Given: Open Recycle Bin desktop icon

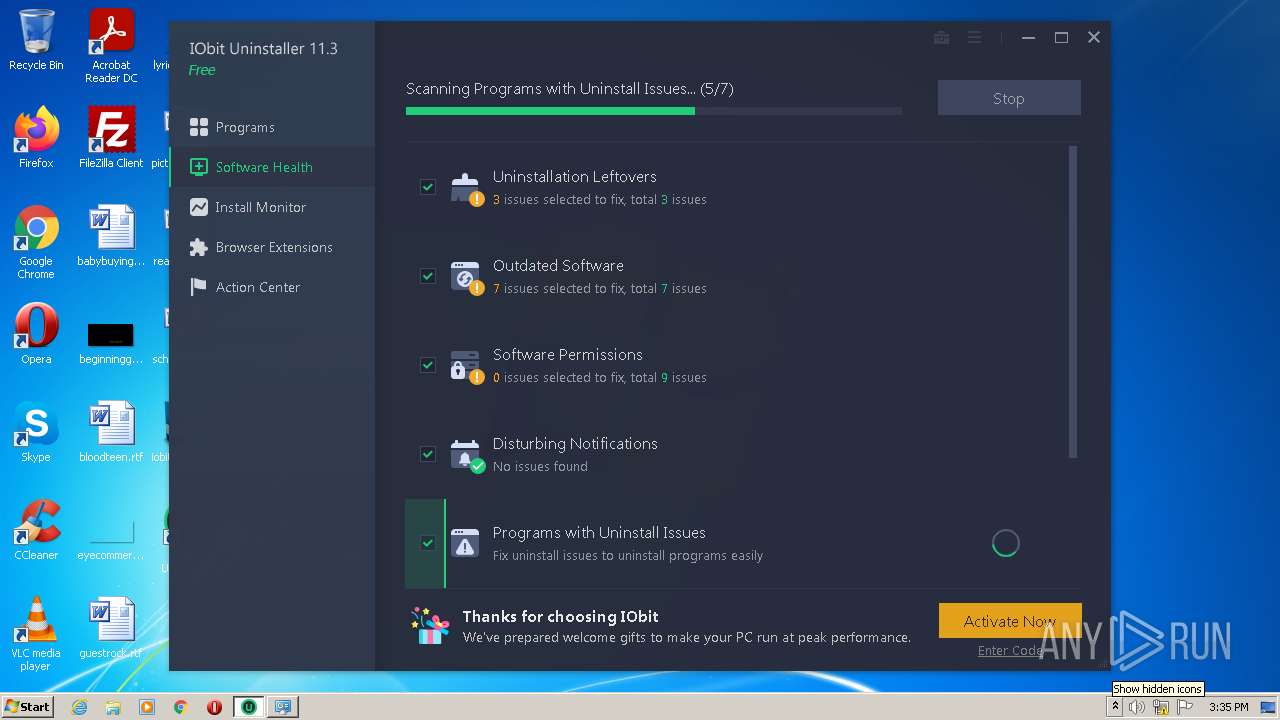Looking at the screenshot, I should [x=36, y=40].
